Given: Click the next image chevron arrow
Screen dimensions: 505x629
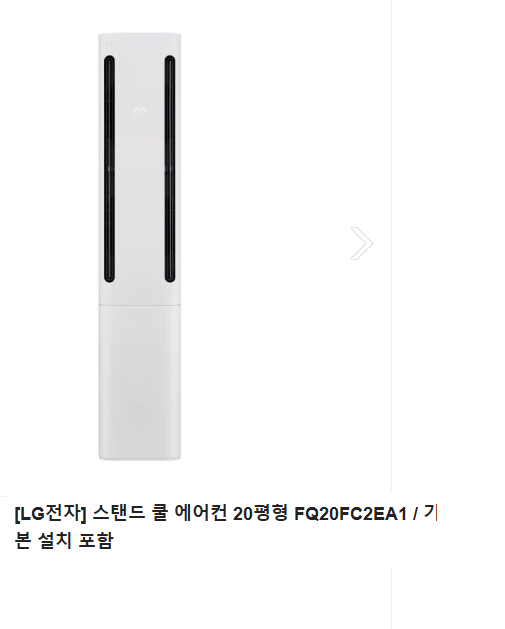Looking at the screenshot, I should [x=362, y=243].
